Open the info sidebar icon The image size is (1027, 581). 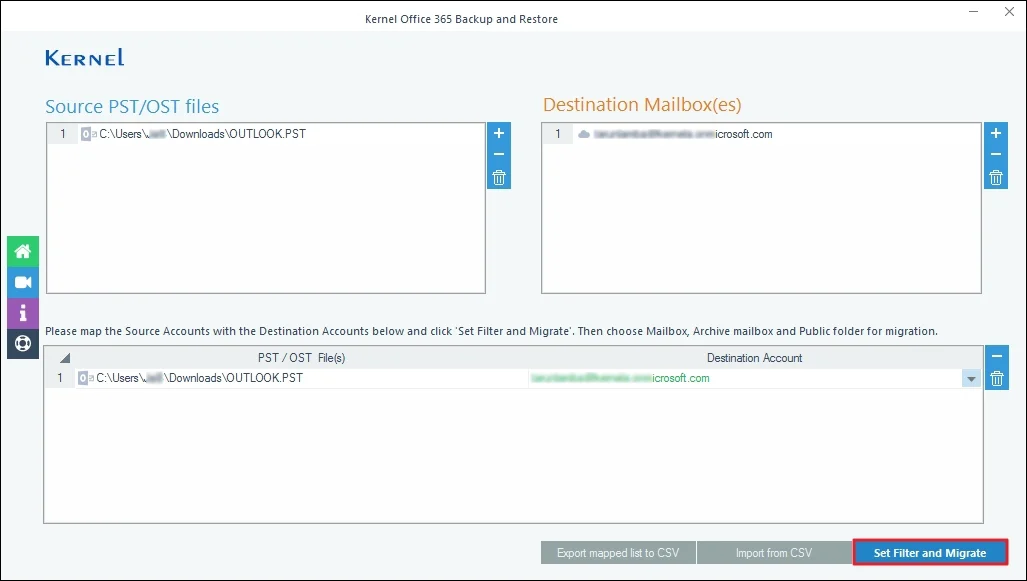(x=23, y=313)
